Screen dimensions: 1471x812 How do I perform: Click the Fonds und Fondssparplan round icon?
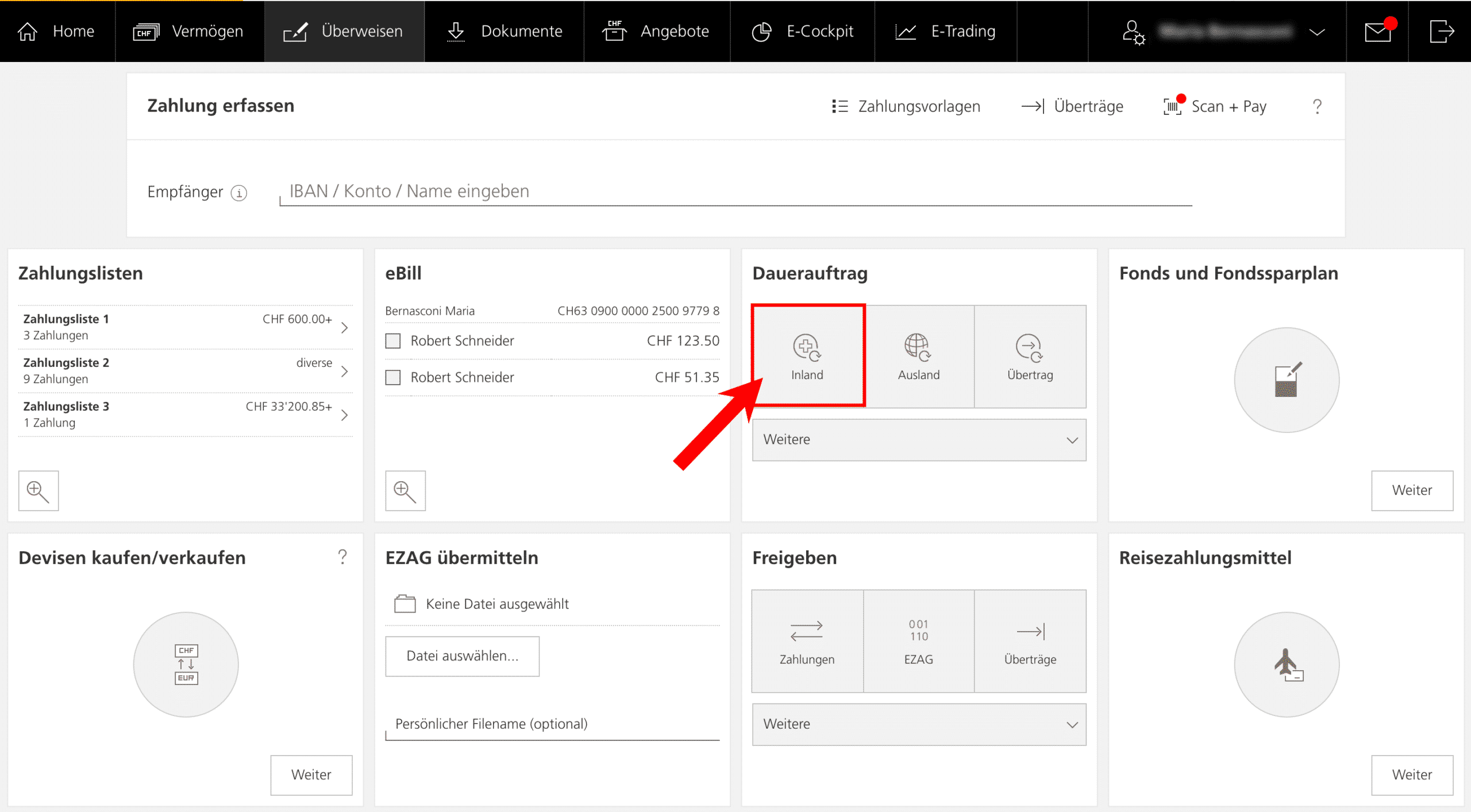[1286, 380]
